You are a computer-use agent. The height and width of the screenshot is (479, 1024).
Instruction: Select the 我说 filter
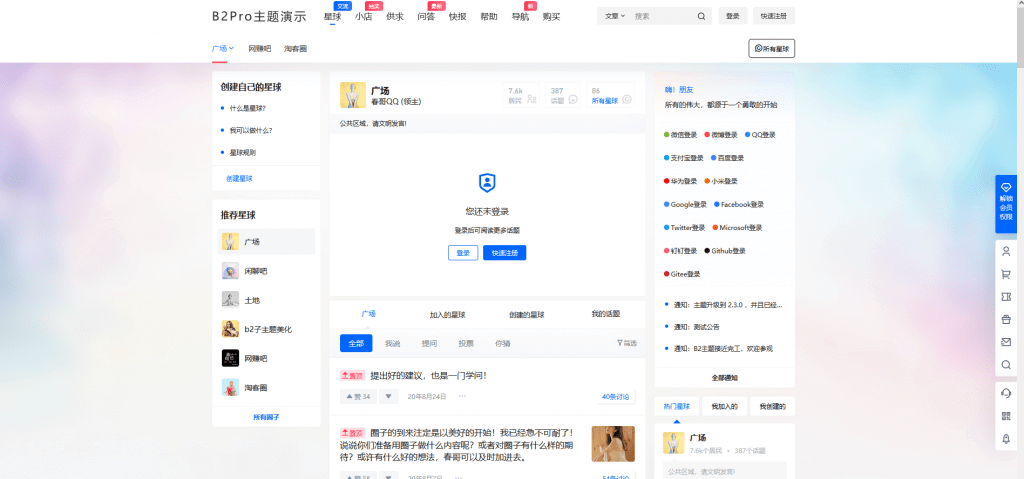pyautogui.click(x=392, y=343)
